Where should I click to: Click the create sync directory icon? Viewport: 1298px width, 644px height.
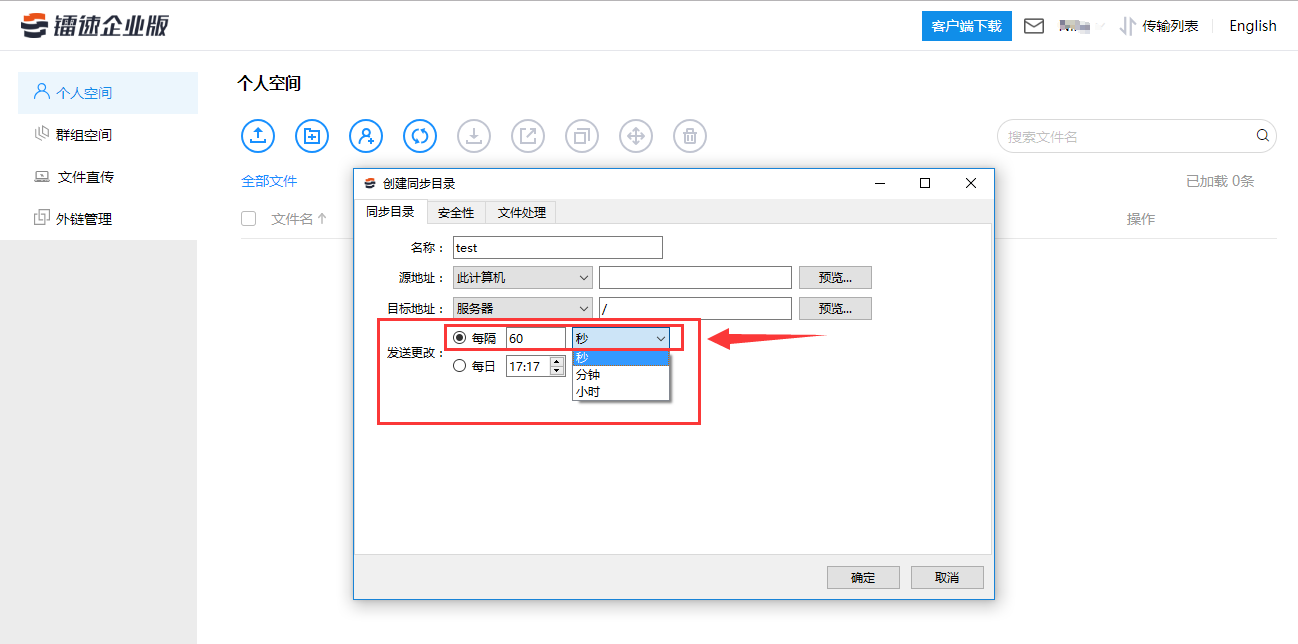[419, 136]
